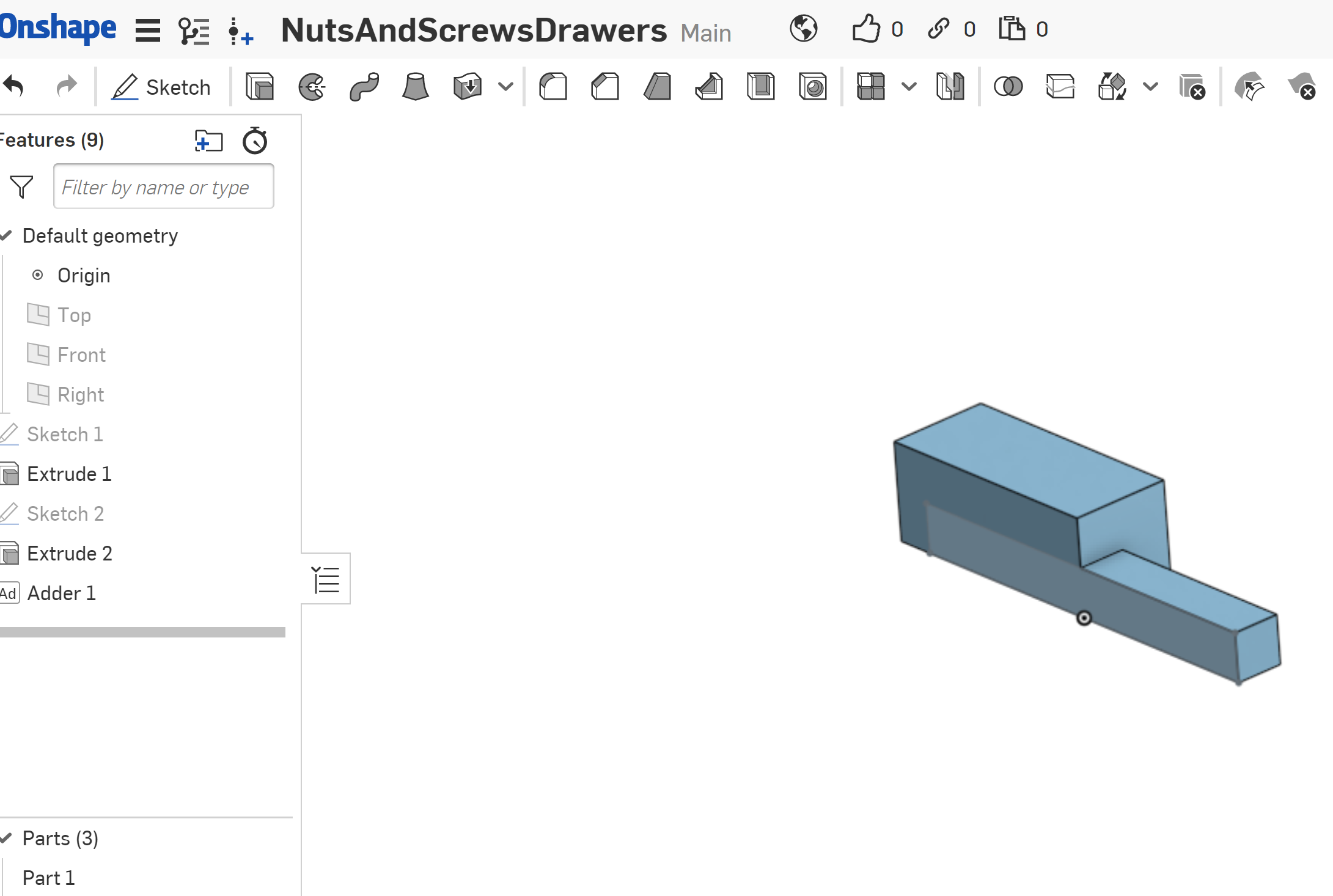Click the Onshape logo

coord(58,28)
